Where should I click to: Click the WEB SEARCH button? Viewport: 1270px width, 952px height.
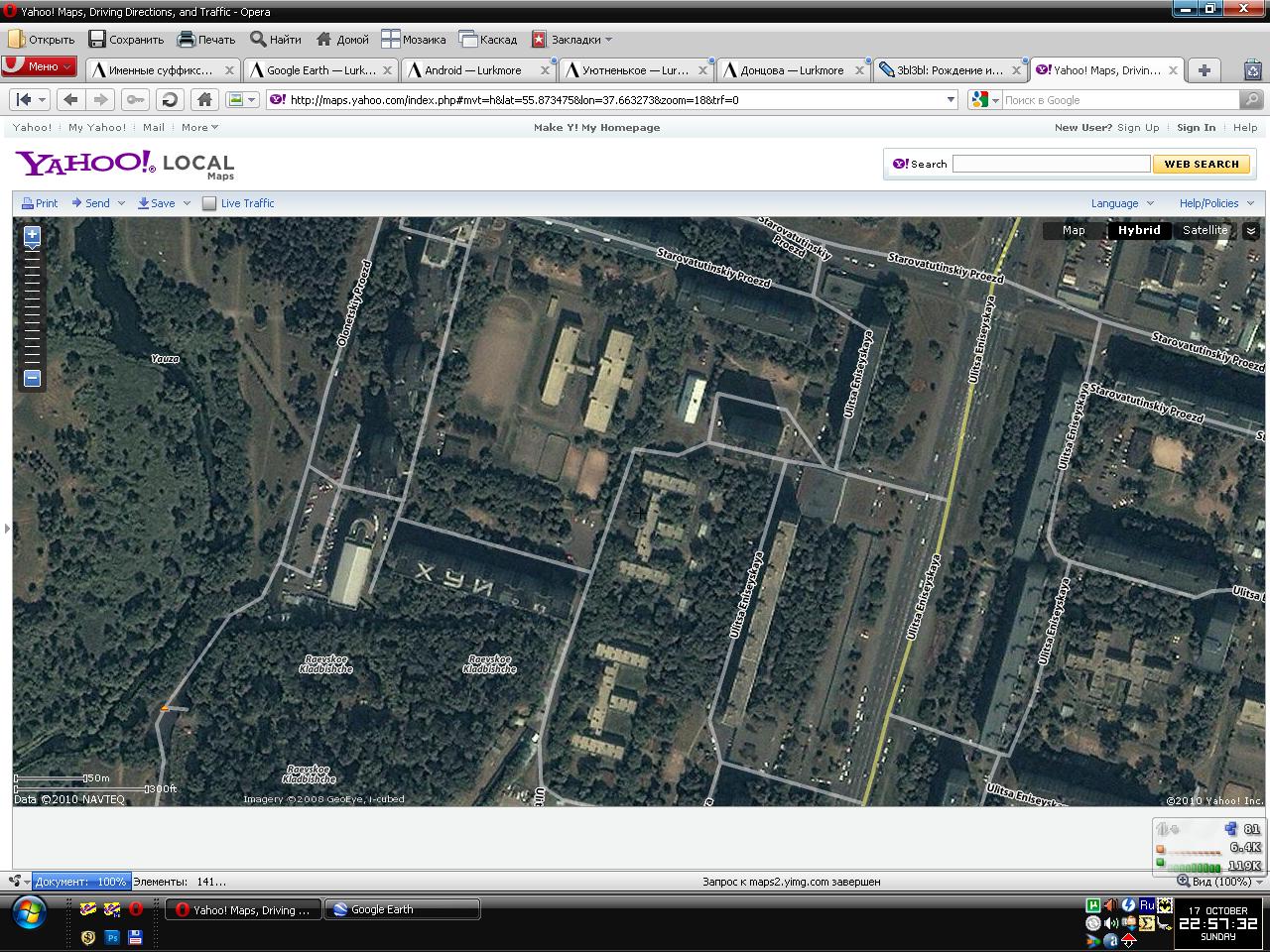tap(1202, 164)
